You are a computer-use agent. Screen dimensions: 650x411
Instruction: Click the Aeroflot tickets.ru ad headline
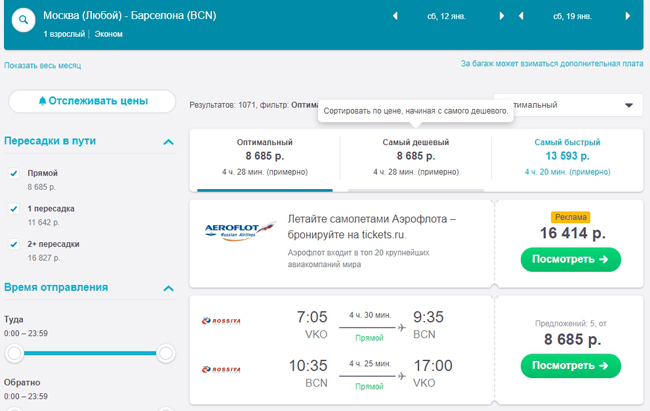coord(371,226)
